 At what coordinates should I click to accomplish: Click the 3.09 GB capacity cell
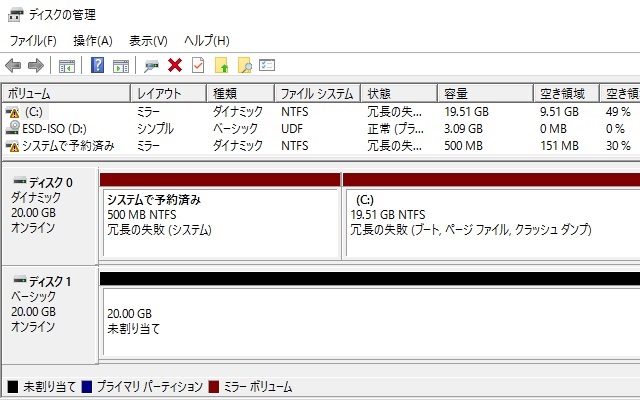coord(463,129)
